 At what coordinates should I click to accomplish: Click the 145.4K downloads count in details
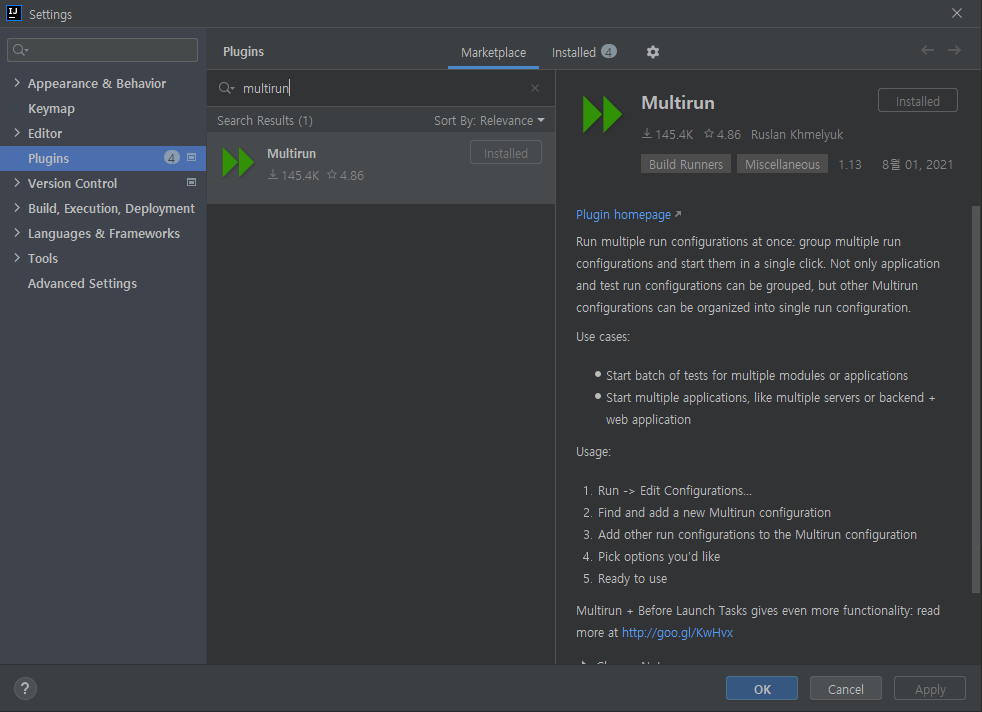tap(668, 135)
